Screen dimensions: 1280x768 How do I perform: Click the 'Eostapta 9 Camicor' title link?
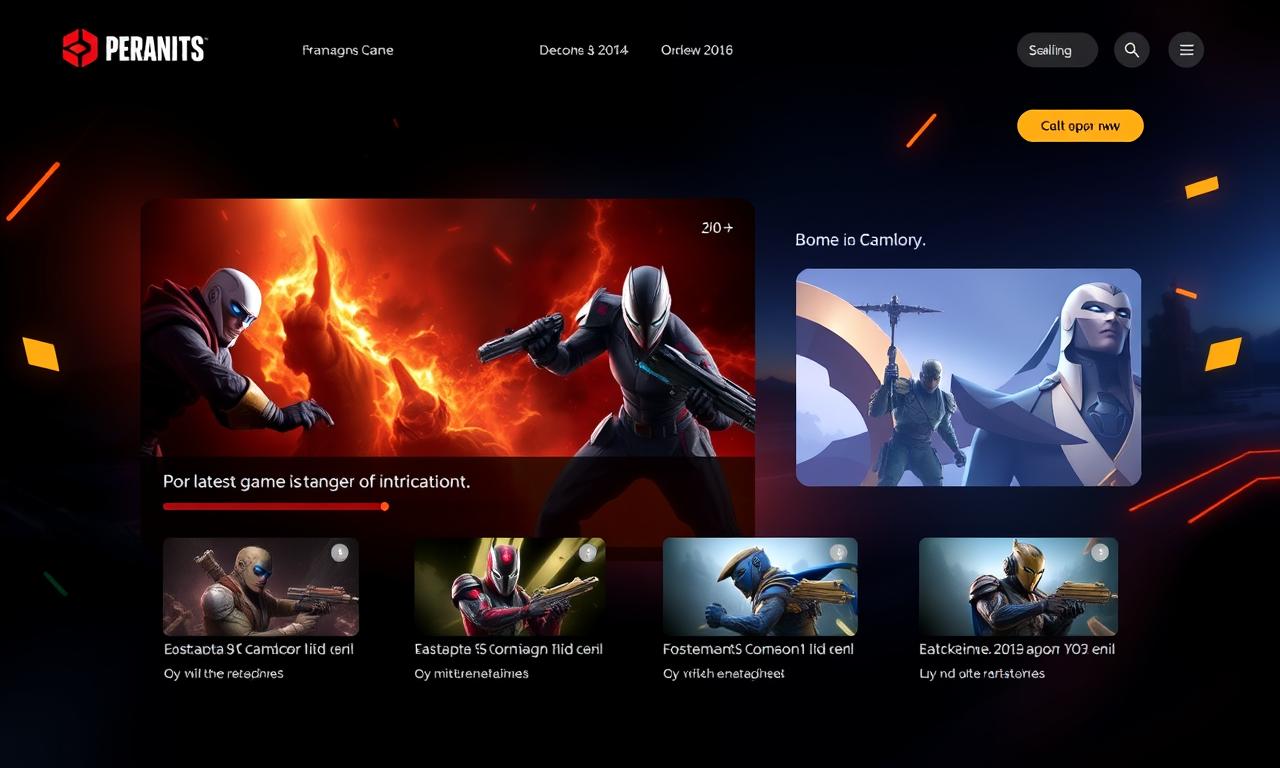tap(258, 649)
